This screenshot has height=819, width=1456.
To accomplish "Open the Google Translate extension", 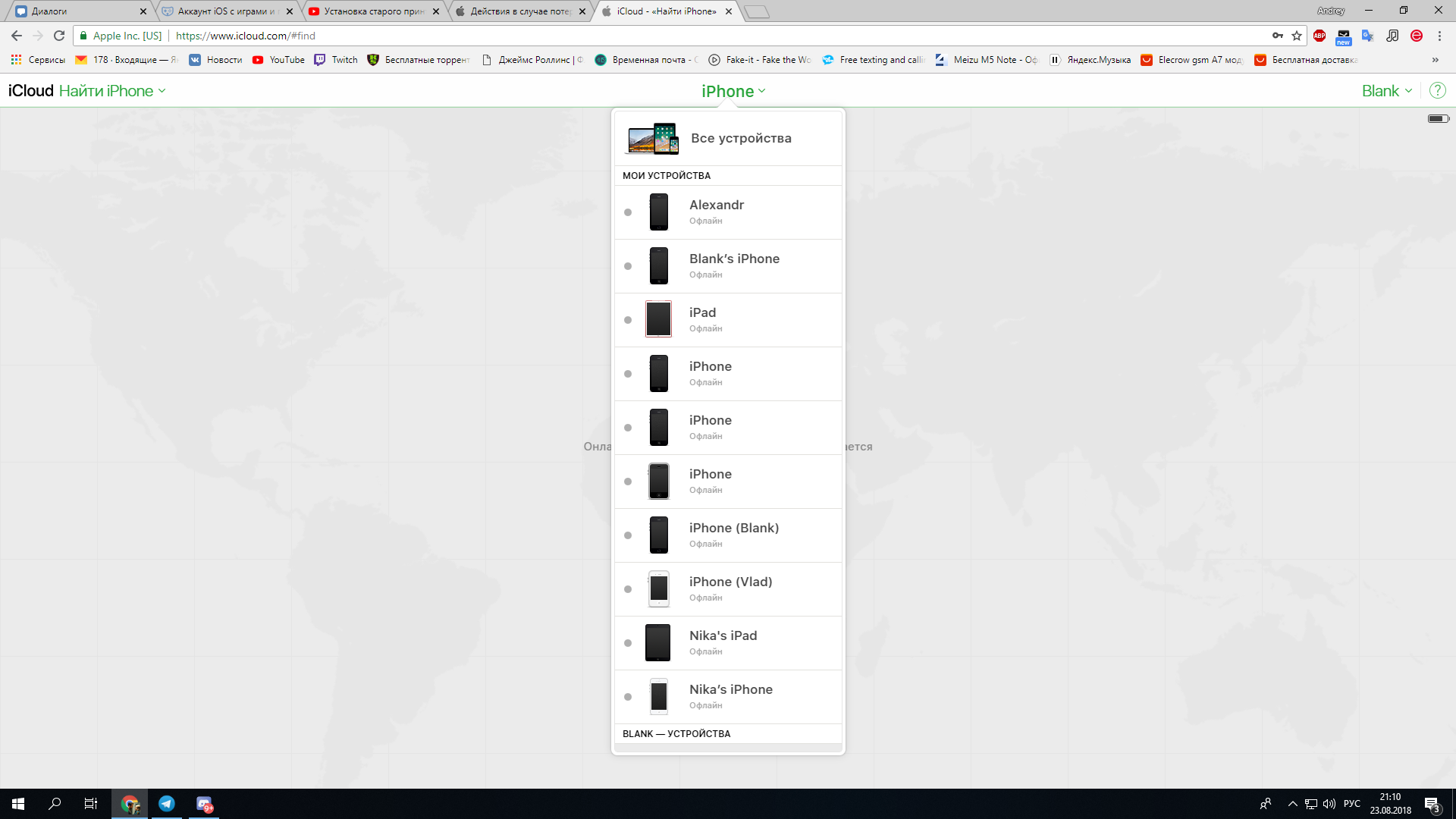I will 1368,36.
